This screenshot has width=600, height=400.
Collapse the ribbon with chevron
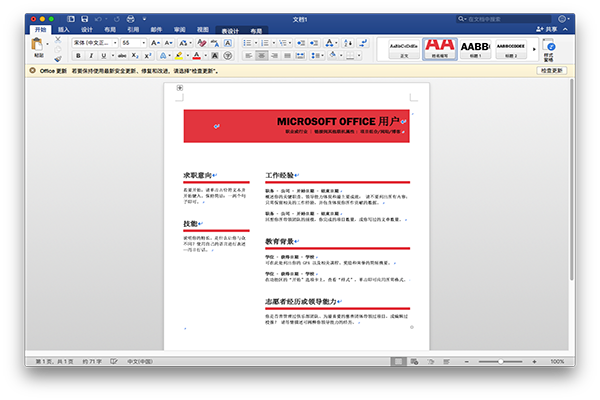click(x=565, y=29)
